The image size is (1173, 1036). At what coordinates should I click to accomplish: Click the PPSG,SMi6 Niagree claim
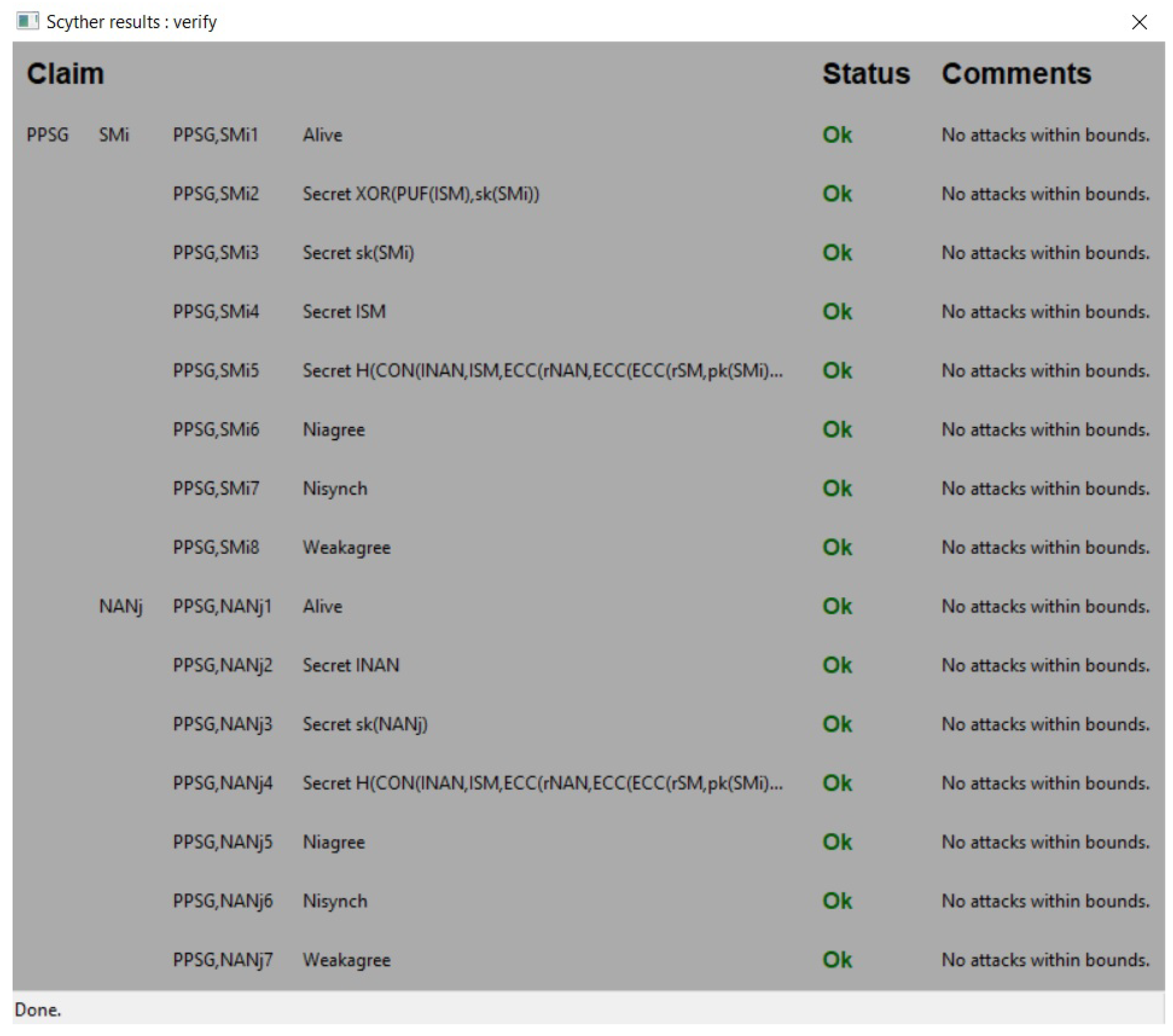333,430
